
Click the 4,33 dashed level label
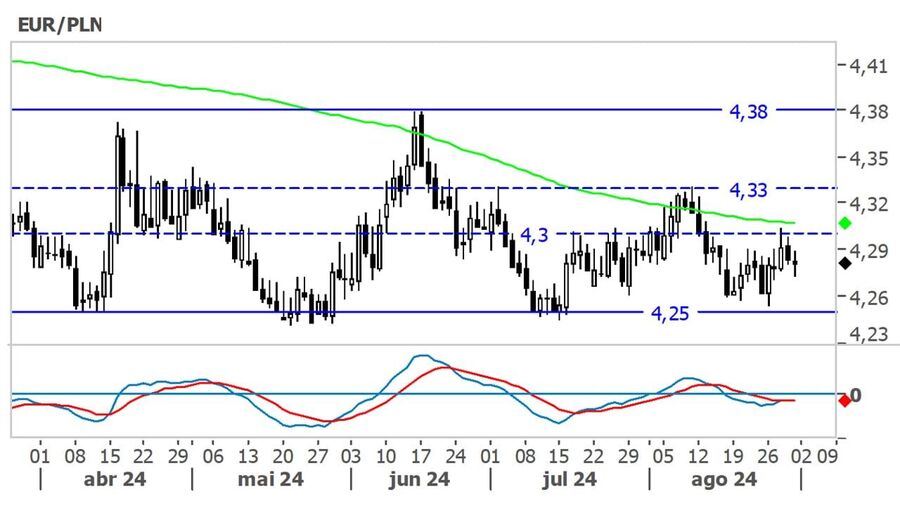(748, 190)
